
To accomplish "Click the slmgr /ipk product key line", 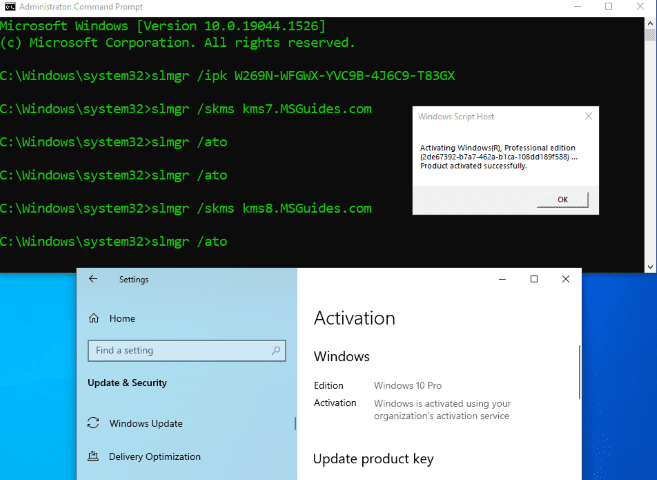I will click(x=228, y=76).
